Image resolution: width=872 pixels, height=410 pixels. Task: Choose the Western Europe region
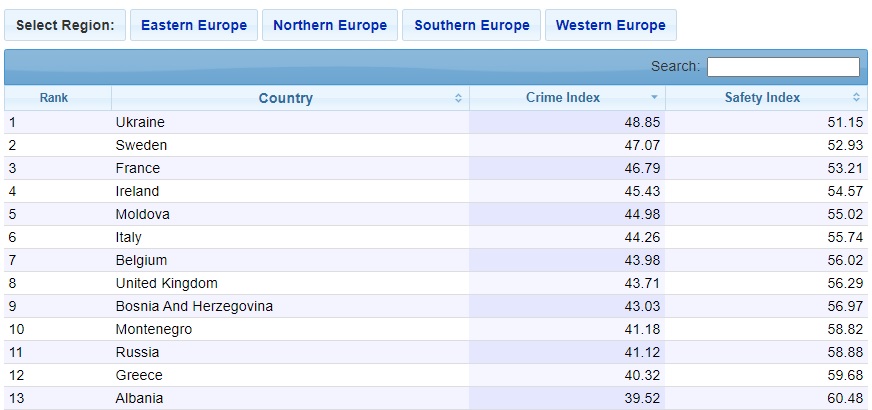coord(611,25)
